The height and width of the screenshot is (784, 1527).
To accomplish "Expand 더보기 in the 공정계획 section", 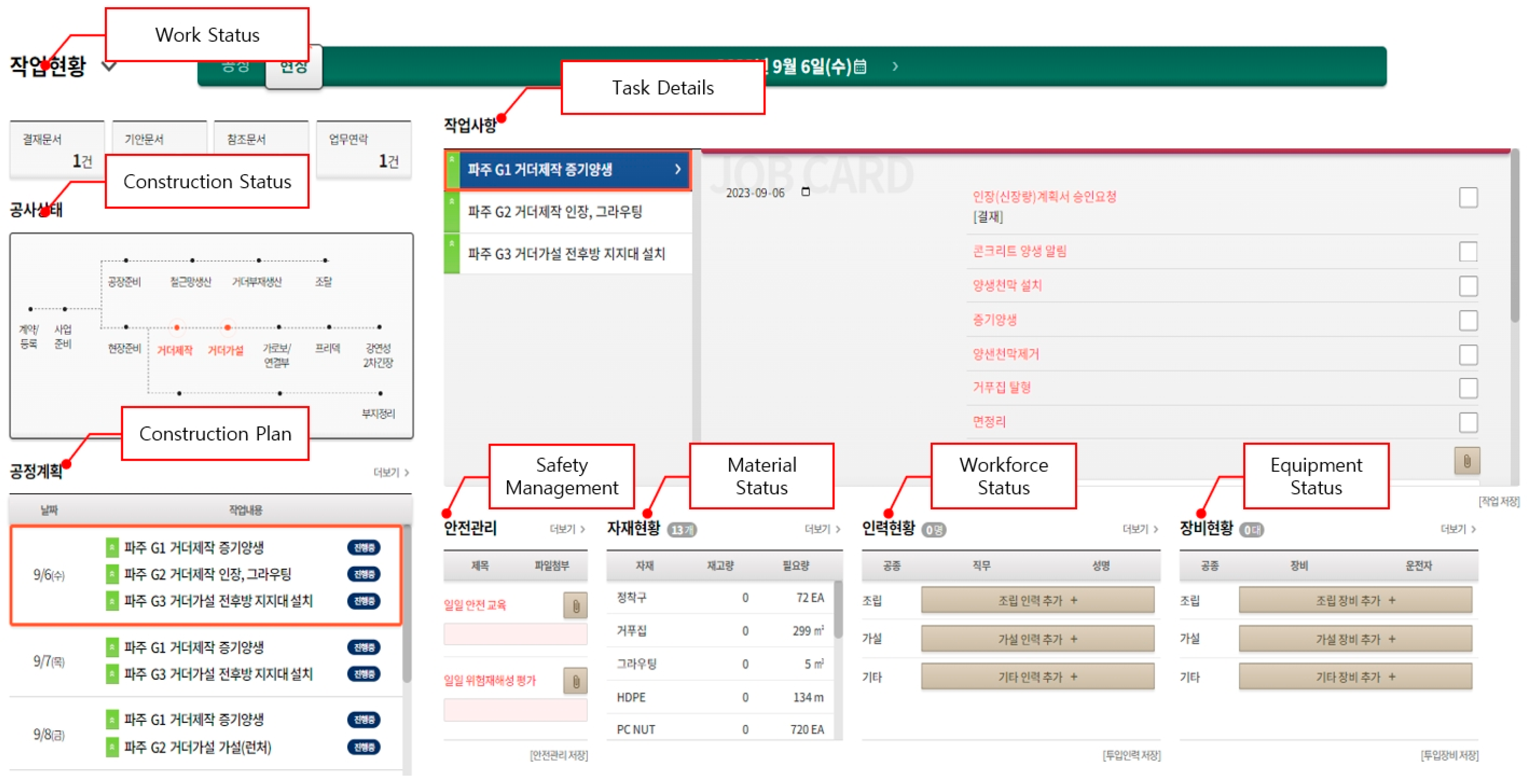I will (x=391, y=472).
